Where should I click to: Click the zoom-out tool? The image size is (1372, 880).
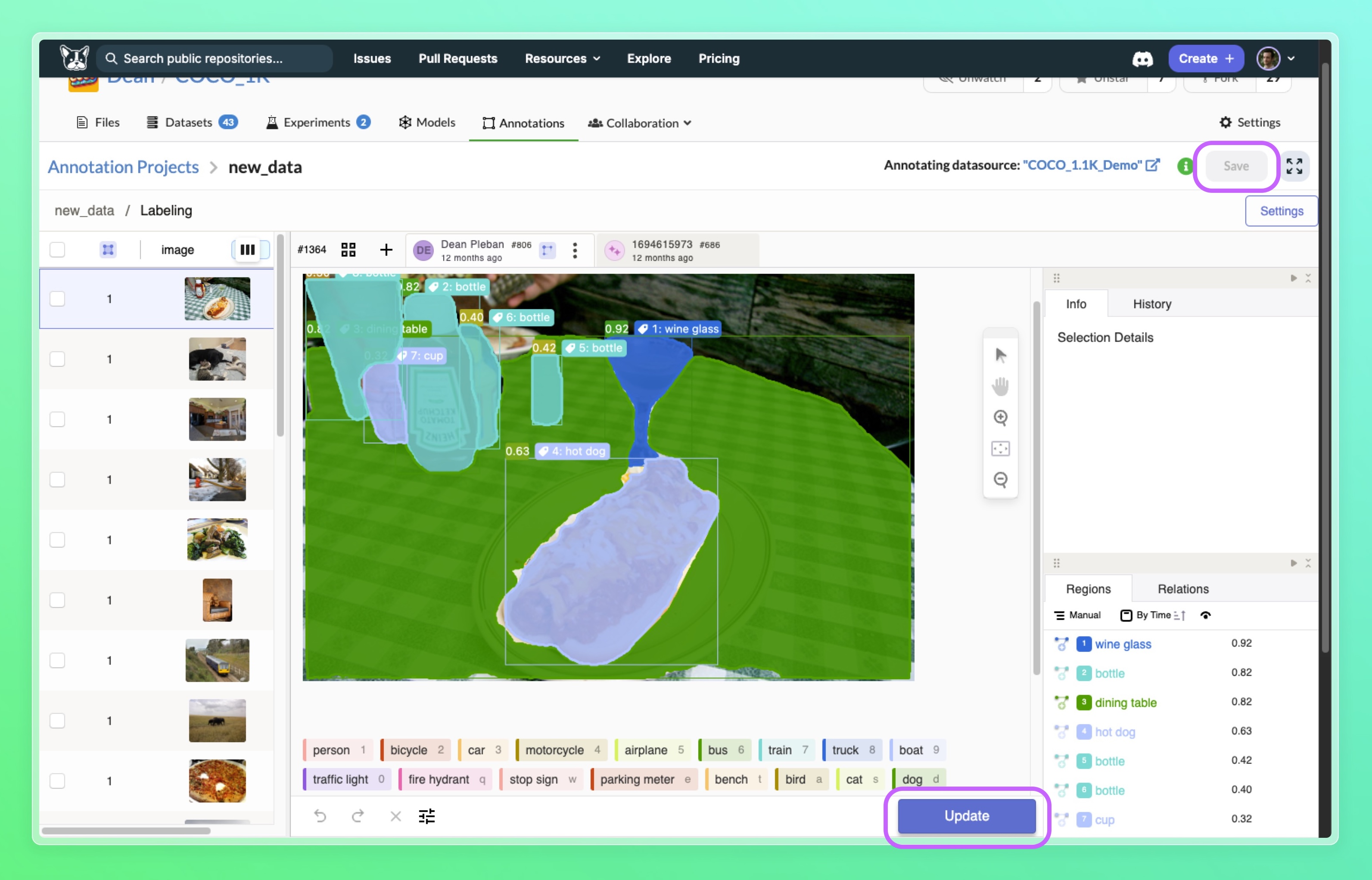pyautogui.click(x=999, y=481)
